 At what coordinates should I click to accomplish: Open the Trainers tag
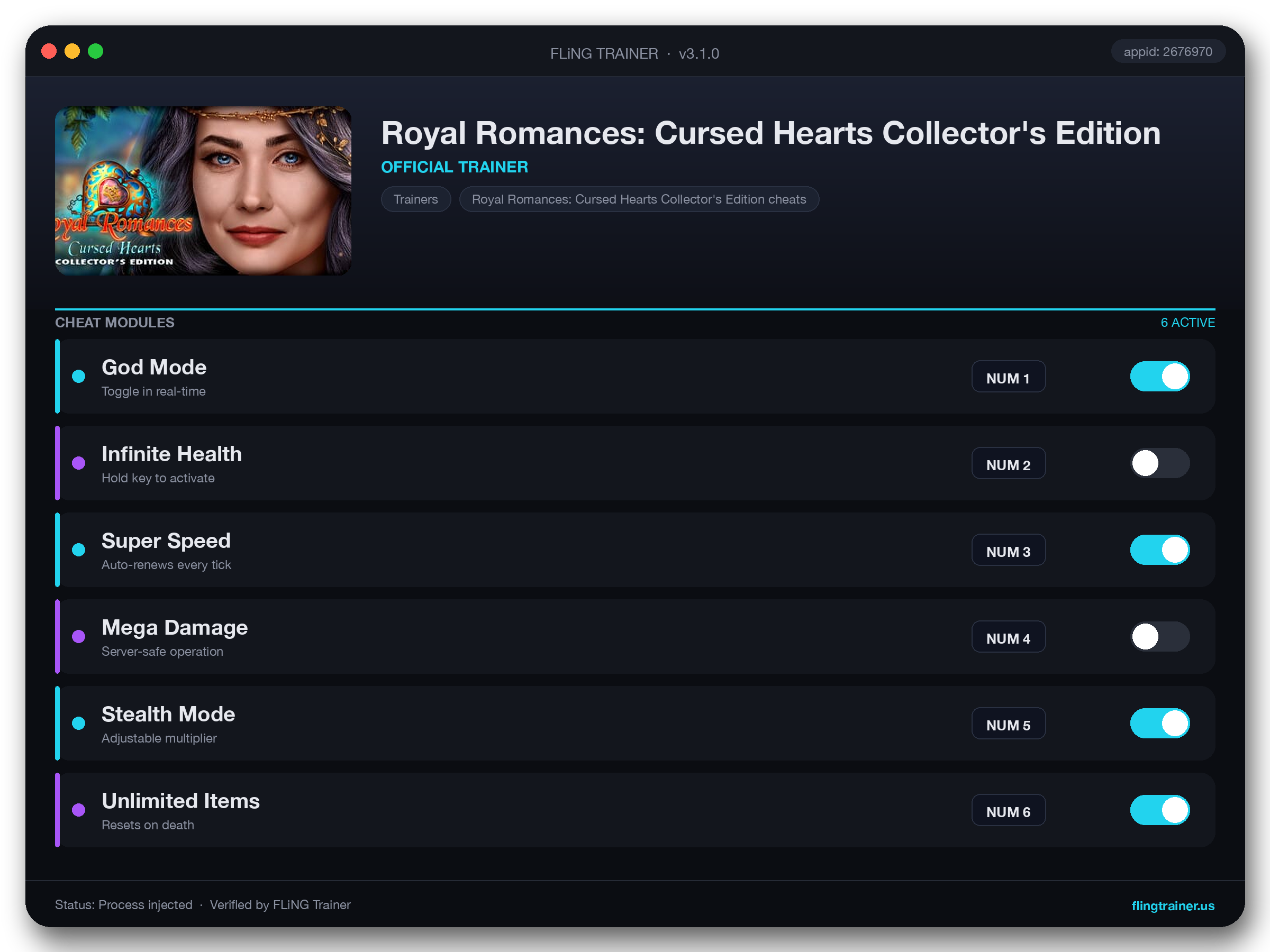point(416,199)
